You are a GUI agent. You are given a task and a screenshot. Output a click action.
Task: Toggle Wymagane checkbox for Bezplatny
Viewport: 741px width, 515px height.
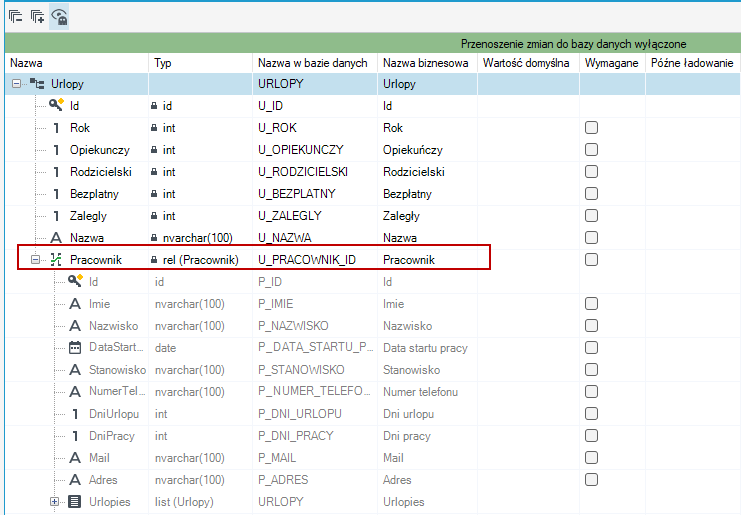click(x=591, y=194)
